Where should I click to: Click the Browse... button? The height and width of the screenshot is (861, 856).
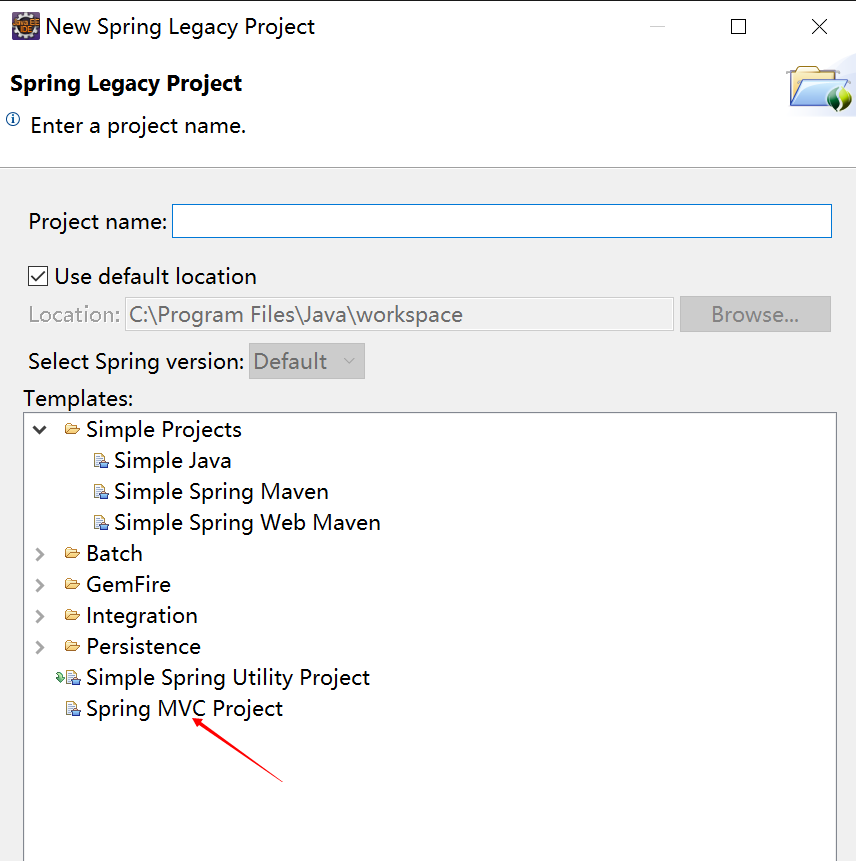pos(755,314)
